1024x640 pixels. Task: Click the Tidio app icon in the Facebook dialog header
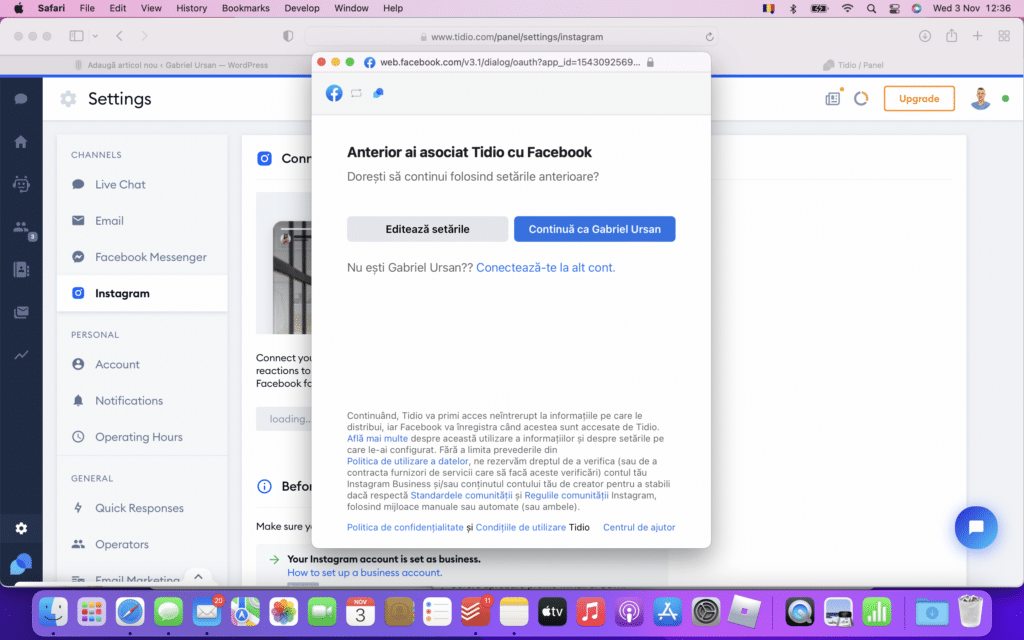378,93
